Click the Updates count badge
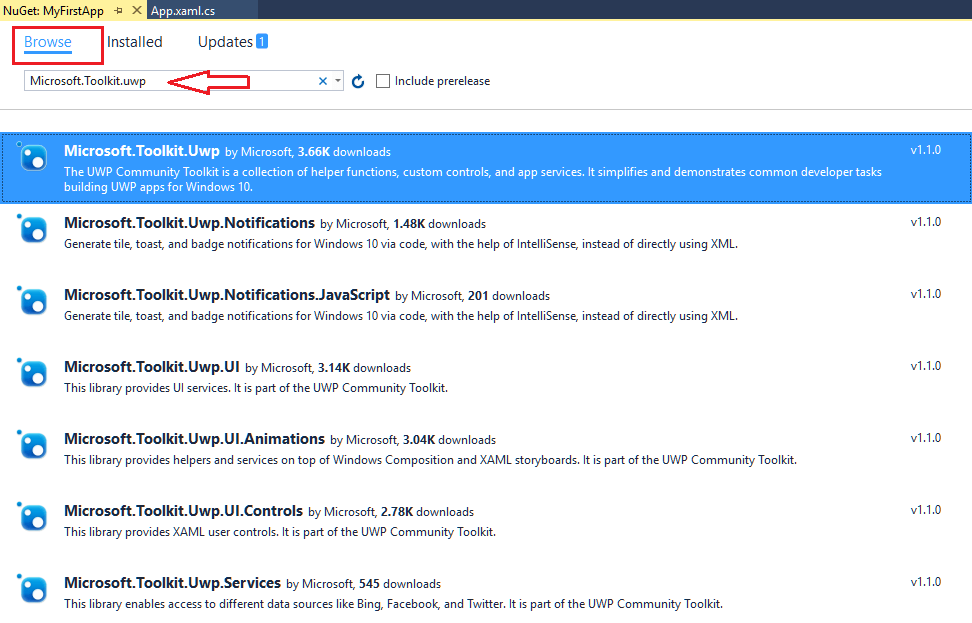Screen dimensions: 972x623 tap(262, 42)
